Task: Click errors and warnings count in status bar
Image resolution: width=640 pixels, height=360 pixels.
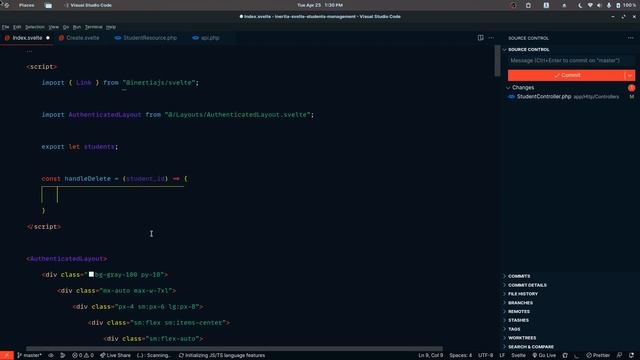Action: coord(83,356)
